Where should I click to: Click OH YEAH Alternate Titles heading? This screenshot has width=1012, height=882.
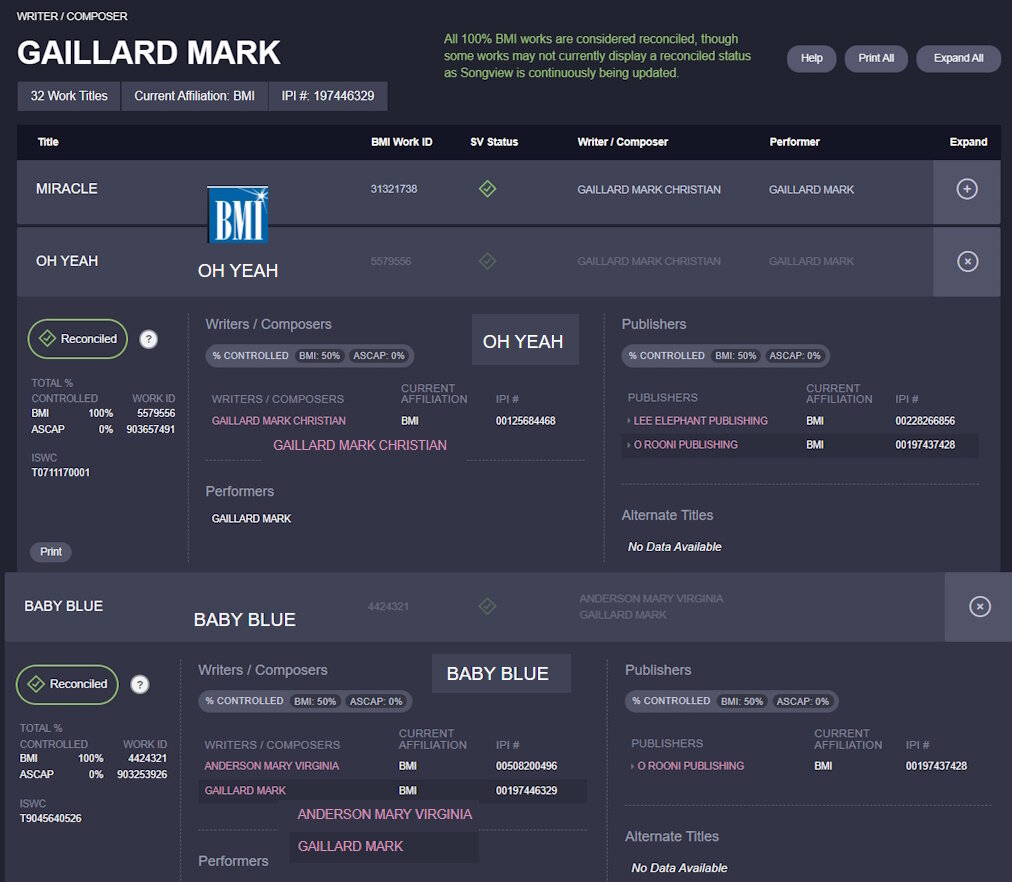click(667, 516)
